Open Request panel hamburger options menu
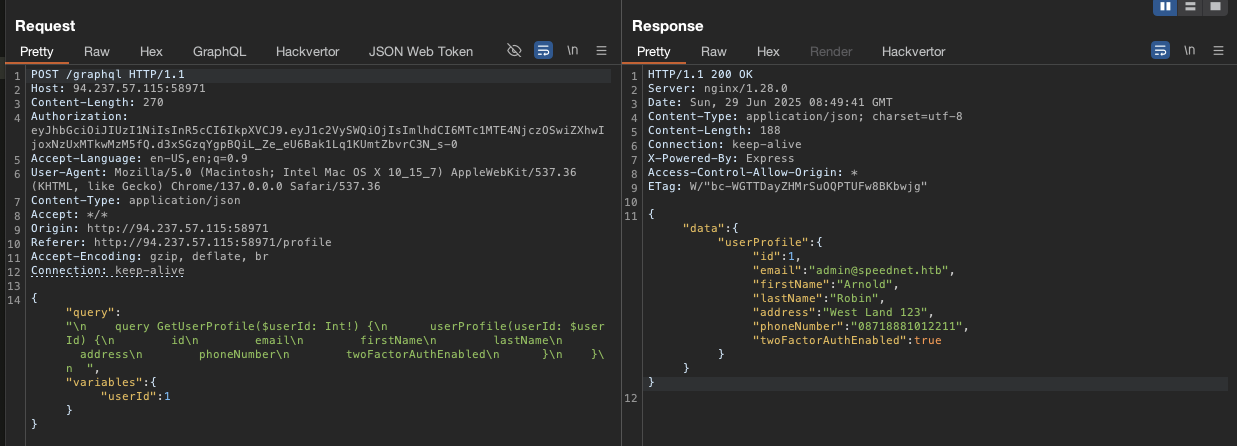This screenshot has width=1237, height=446. click(601, 50)
